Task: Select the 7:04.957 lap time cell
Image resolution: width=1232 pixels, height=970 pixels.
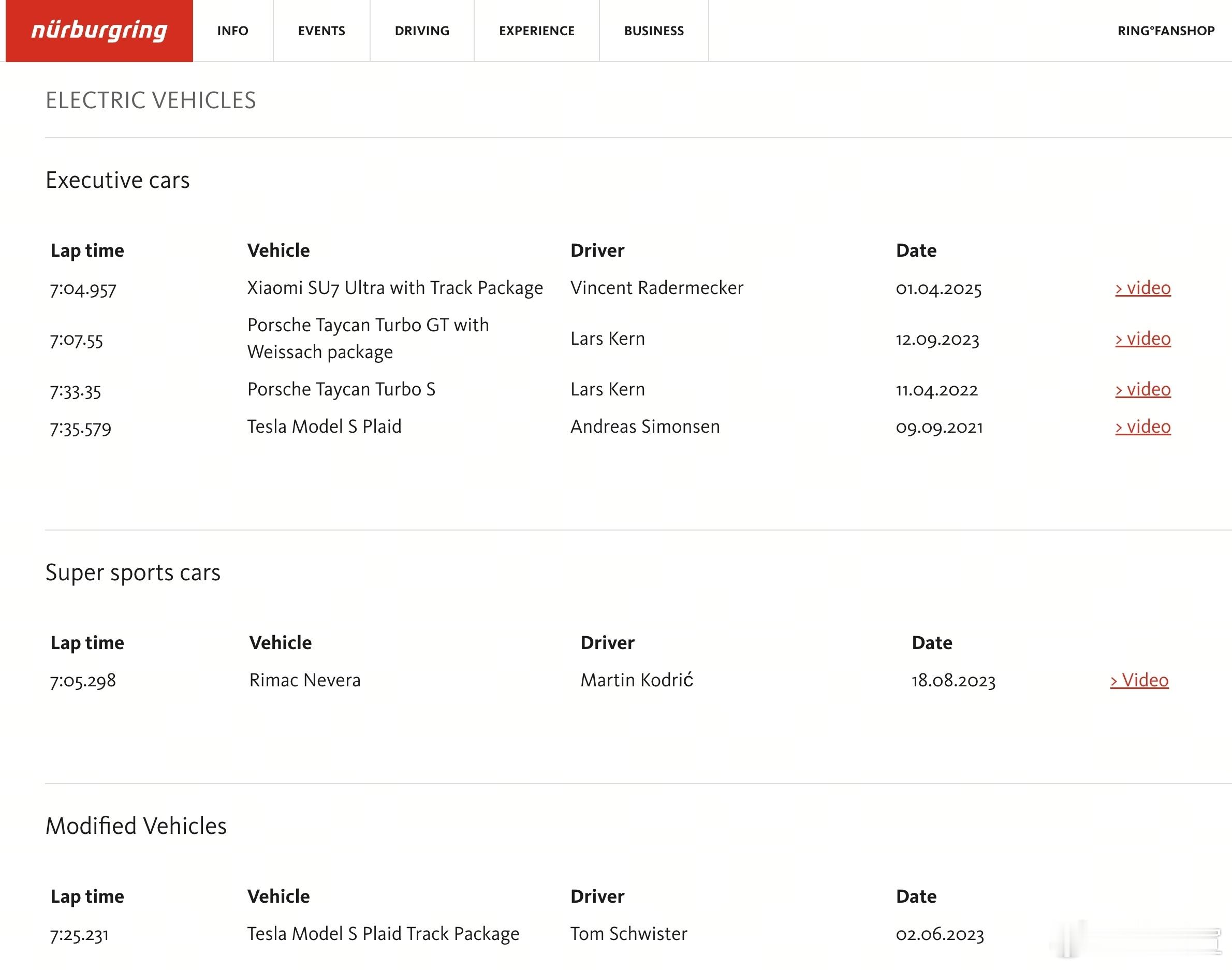Action: point(83,288)
